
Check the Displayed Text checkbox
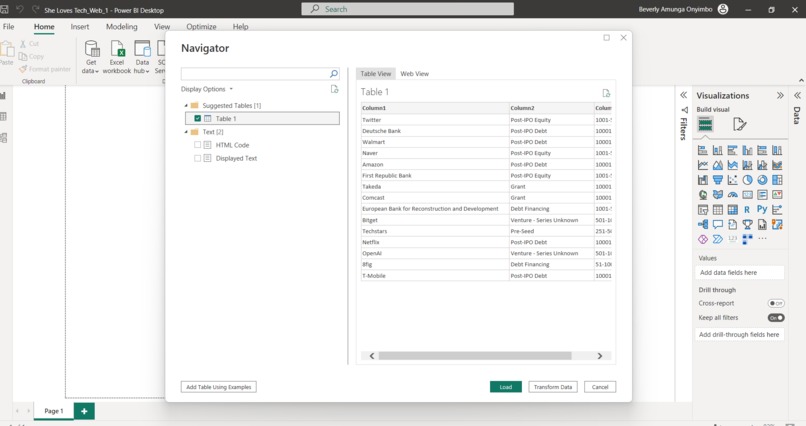[197, 158]
